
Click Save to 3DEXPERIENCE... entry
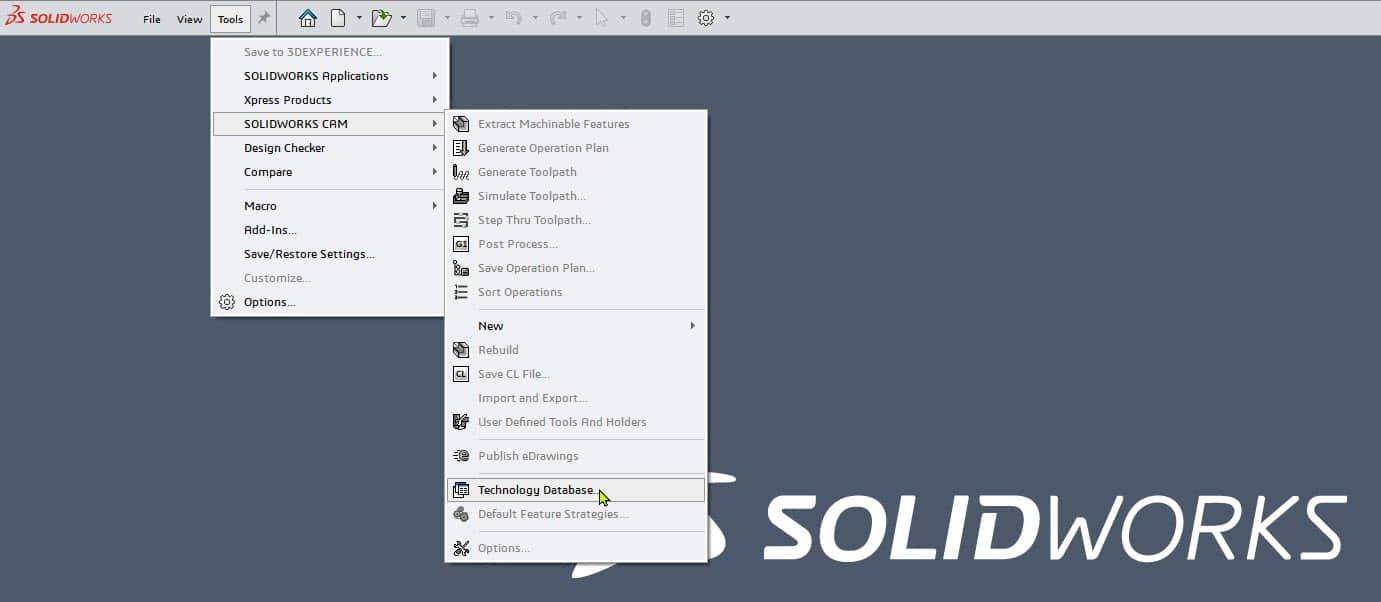313,52
